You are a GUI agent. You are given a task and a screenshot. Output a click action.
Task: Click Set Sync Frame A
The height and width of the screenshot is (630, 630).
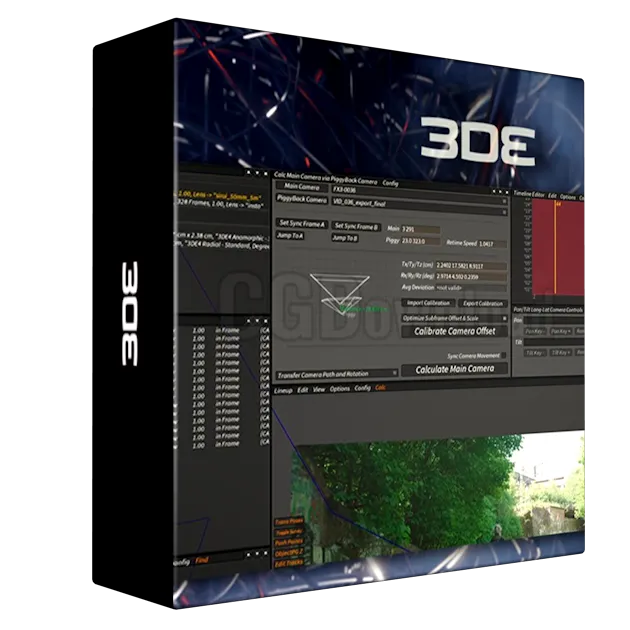(x=301, y=224)
